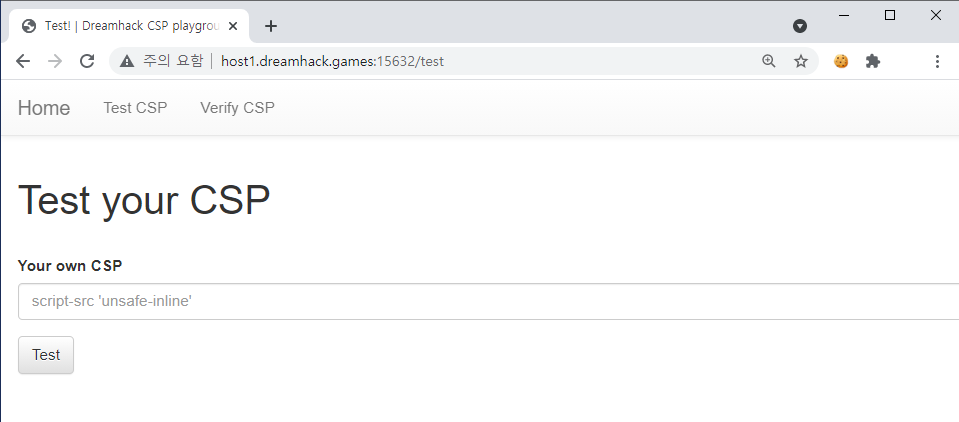Image resolution: width=959 pixels, height=422 pixels.
Task: Open the Verify CSP nav link
Action: pyautogui.click(x=237, y=108)
